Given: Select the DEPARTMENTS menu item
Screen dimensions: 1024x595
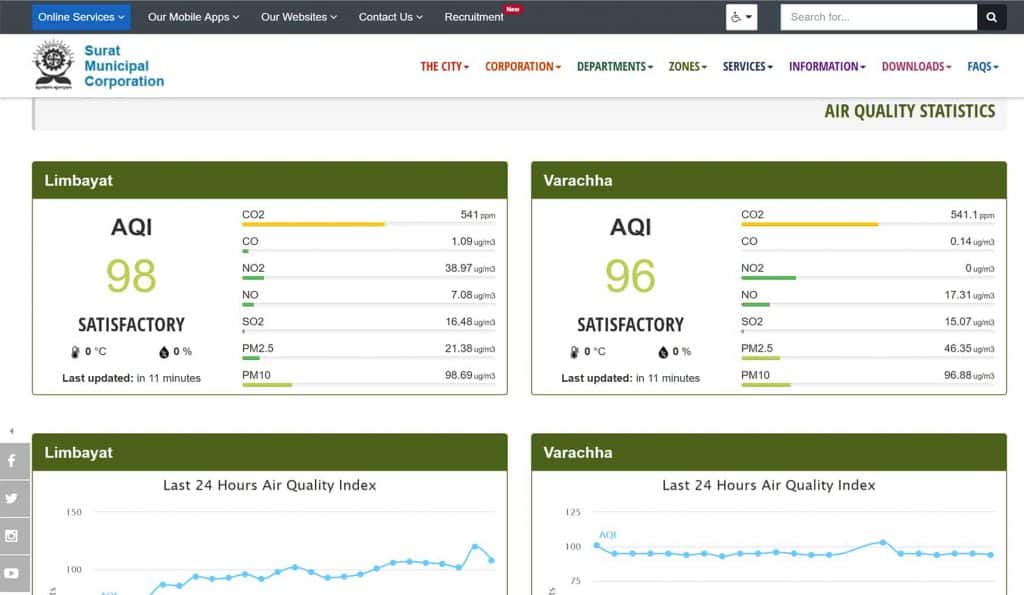Looking at the screenshot, I should 614,66.
